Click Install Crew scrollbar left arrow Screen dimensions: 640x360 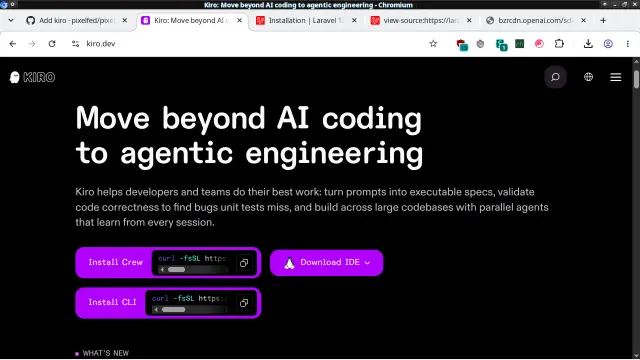pos(162,269)
